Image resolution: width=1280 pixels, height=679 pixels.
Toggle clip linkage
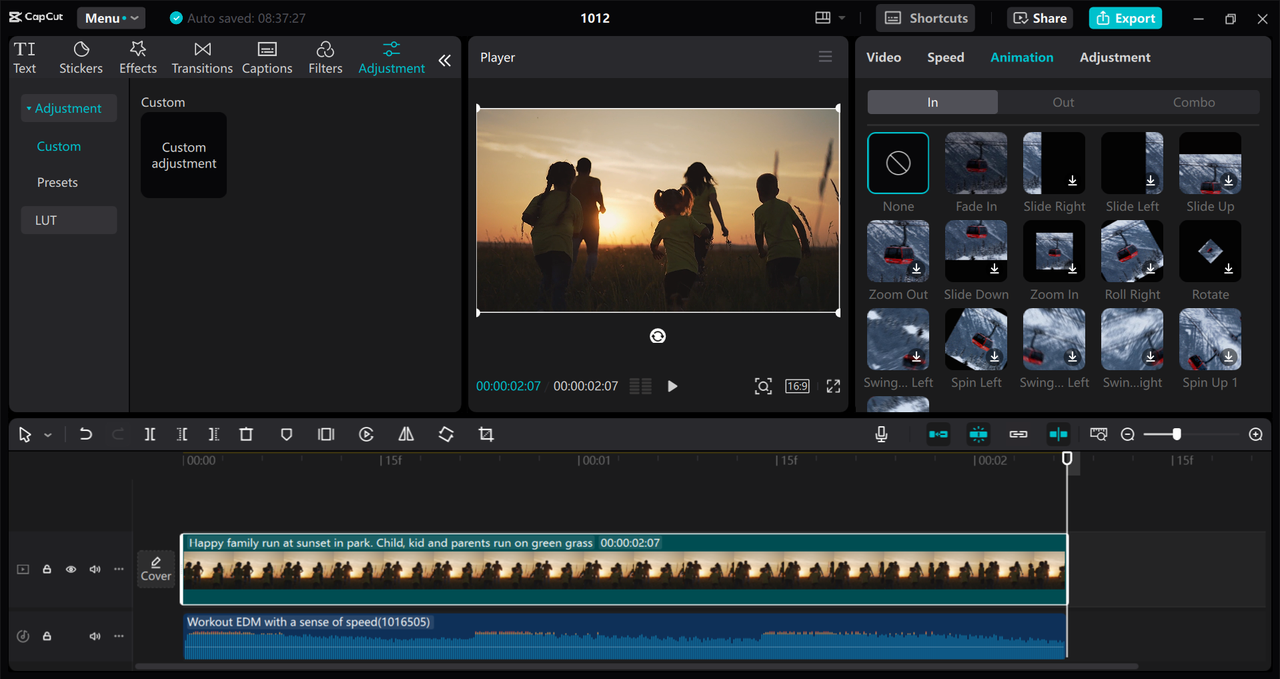[x=1018, y=434]
